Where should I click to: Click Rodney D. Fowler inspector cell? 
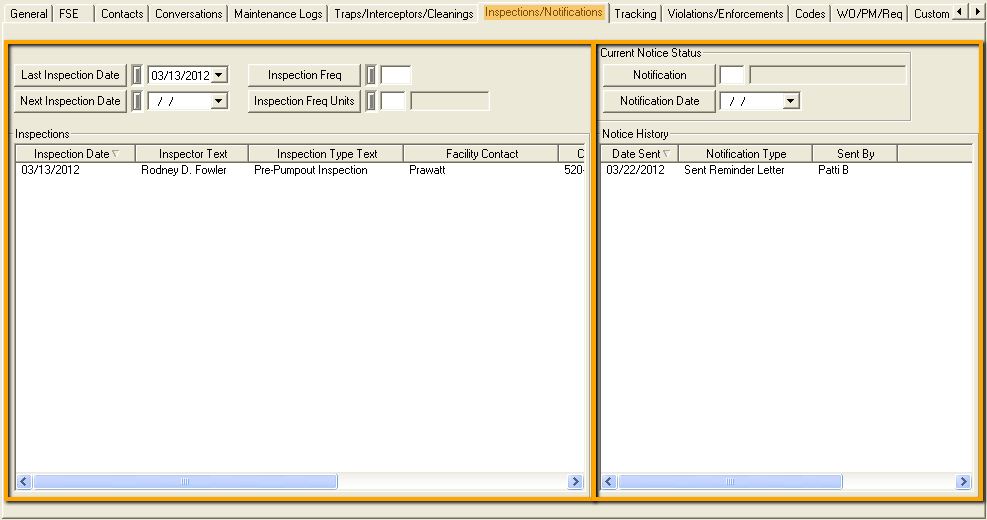click(x=184, y=170)
